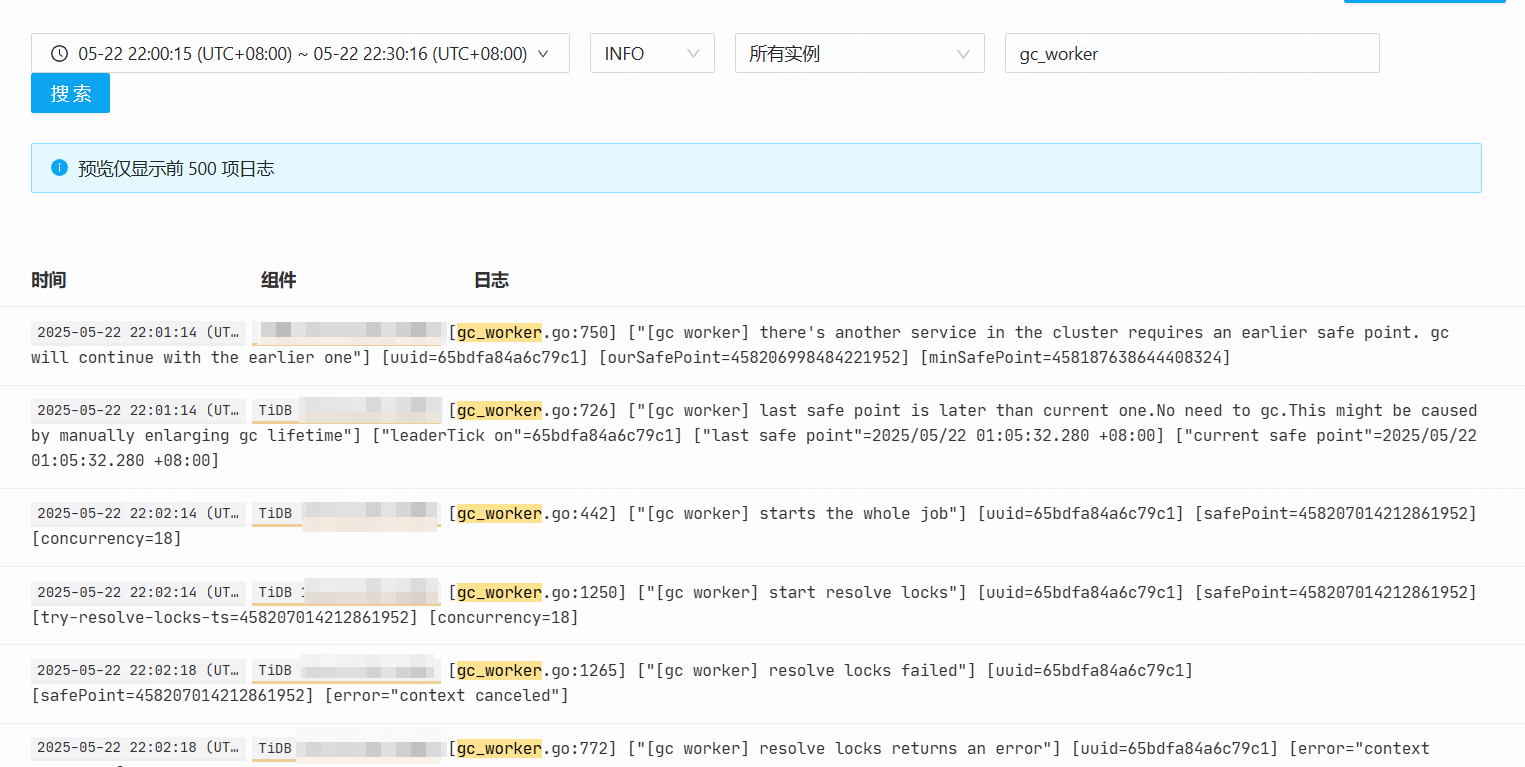
Task: Click the 时间 column header
Action: 48,280
